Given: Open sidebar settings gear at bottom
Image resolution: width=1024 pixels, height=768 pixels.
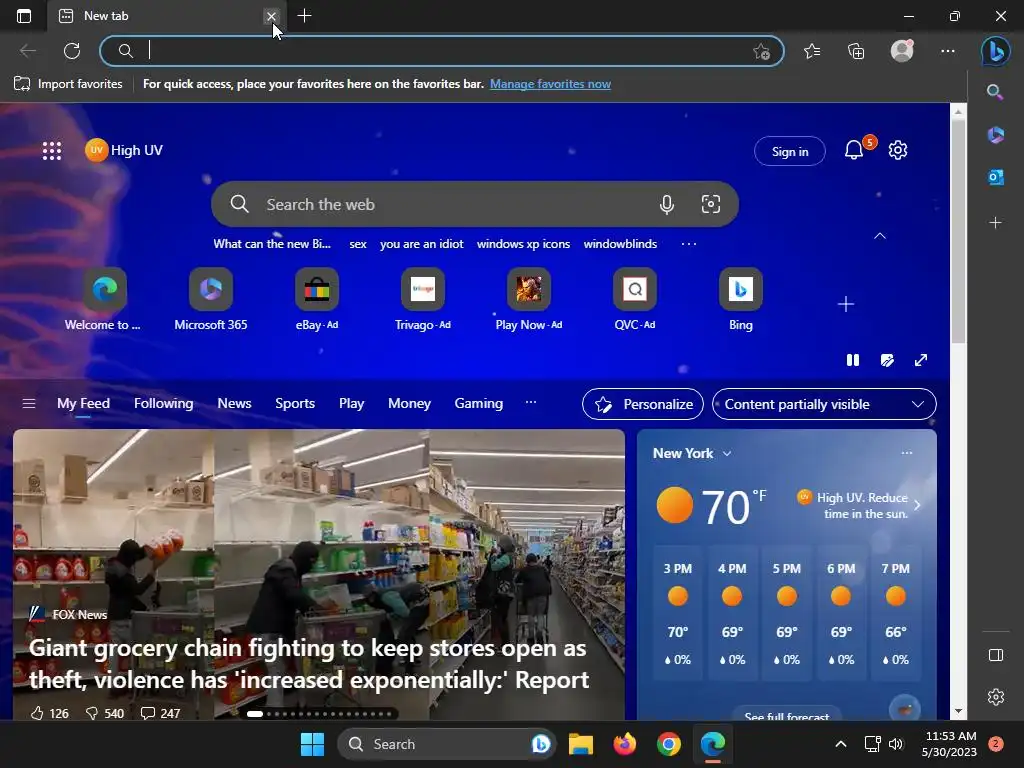Looking at the screenshot, I should (x=996, y=697).
